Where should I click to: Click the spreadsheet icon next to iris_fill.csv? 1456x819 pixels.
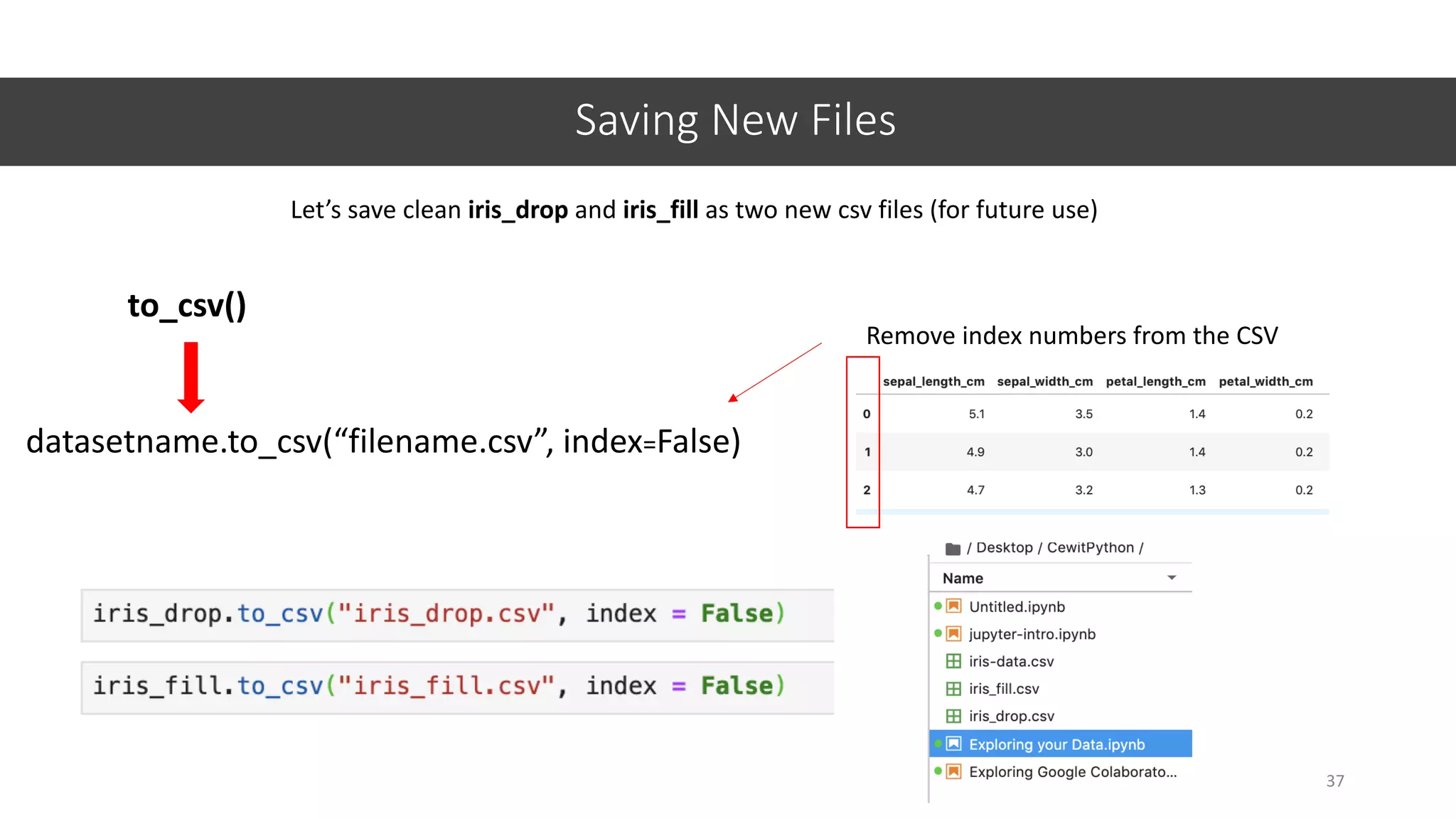pyautogui.click(x=954, y=688)
